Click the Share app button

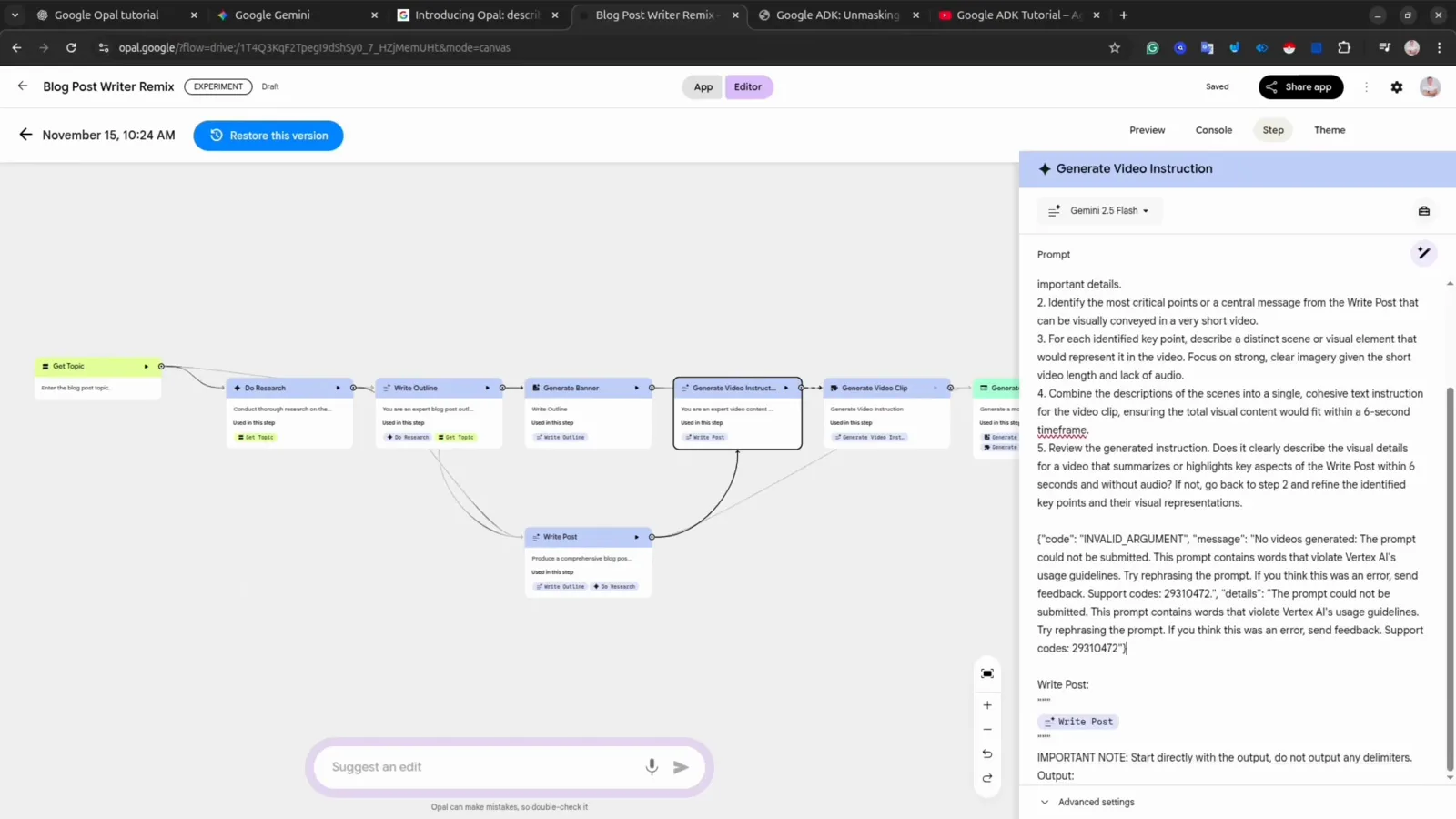coord(1300,87)
